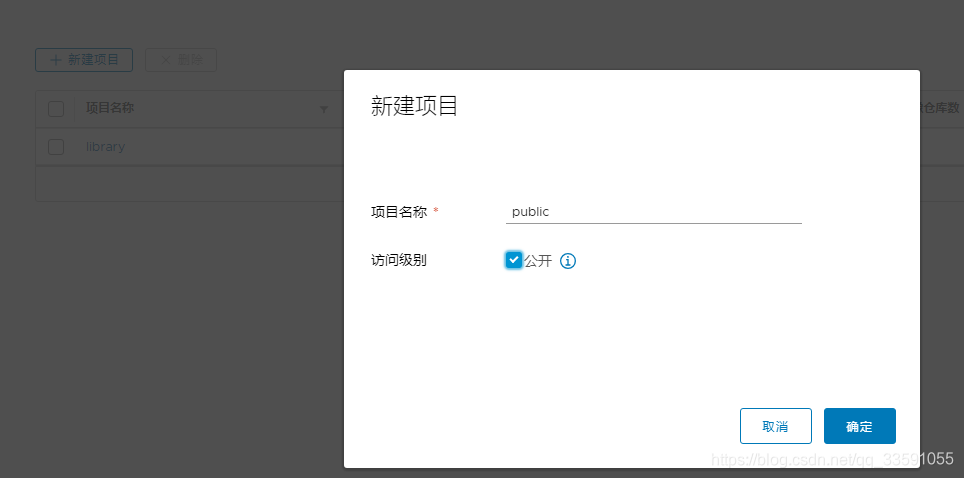Click the 项目名称 field label in dialog
Screen dimensions: 964x478
[399, 212]
